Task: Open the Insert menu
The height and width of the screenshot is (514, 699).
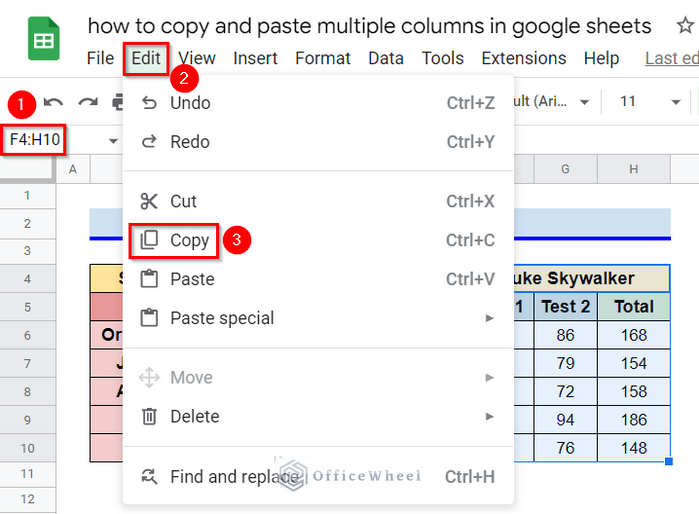Action: click(x=255, y=59)
